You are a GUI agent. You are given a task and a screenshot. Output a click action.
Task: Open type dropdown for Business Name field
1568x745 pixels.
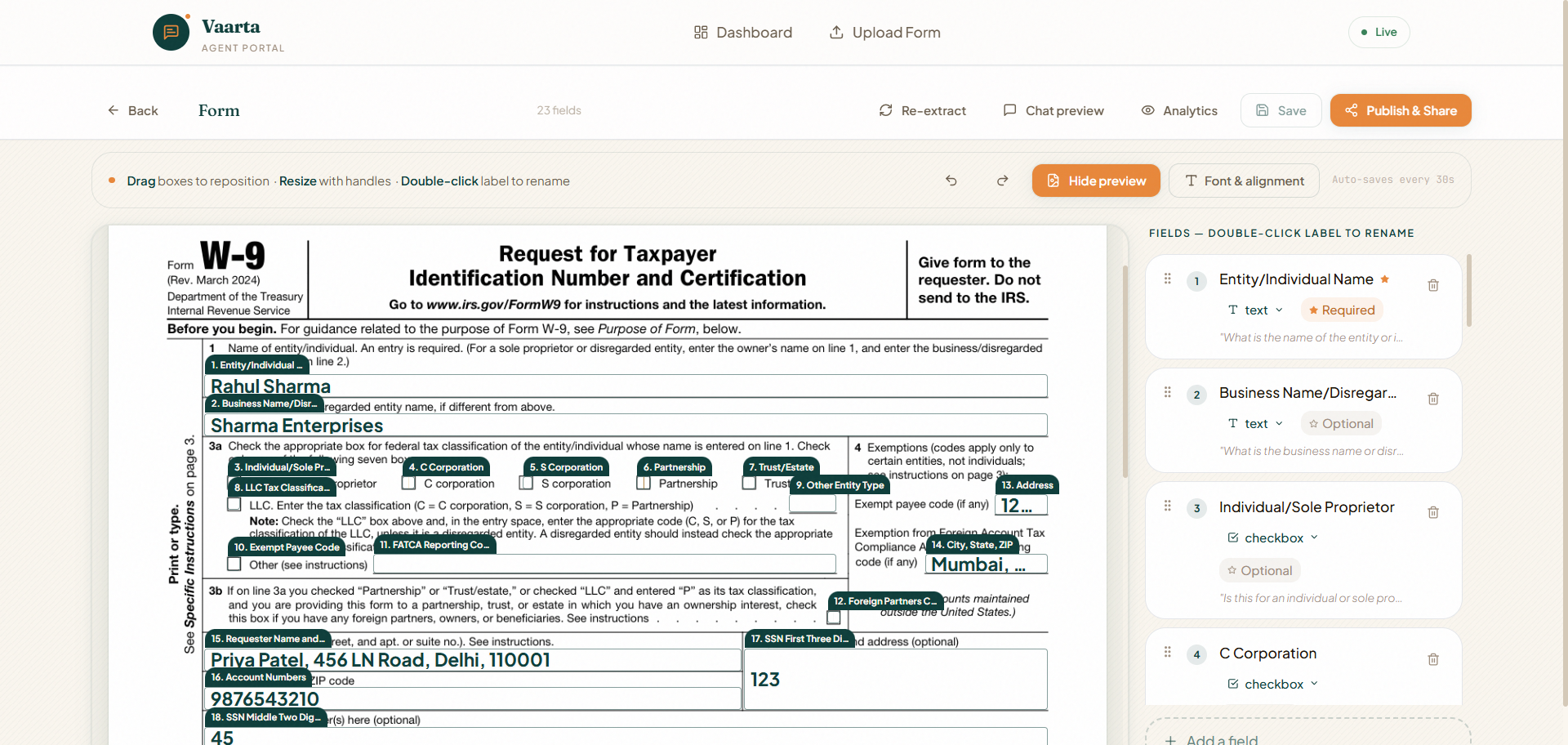tap(1256, 424)
